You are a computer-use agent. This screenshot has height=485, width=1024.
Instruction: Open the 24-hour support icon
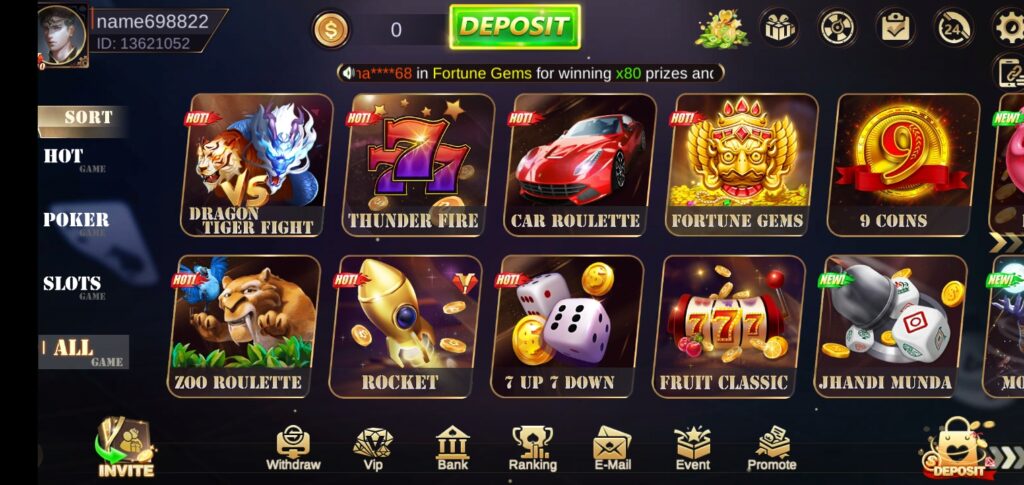coord(953,28)
